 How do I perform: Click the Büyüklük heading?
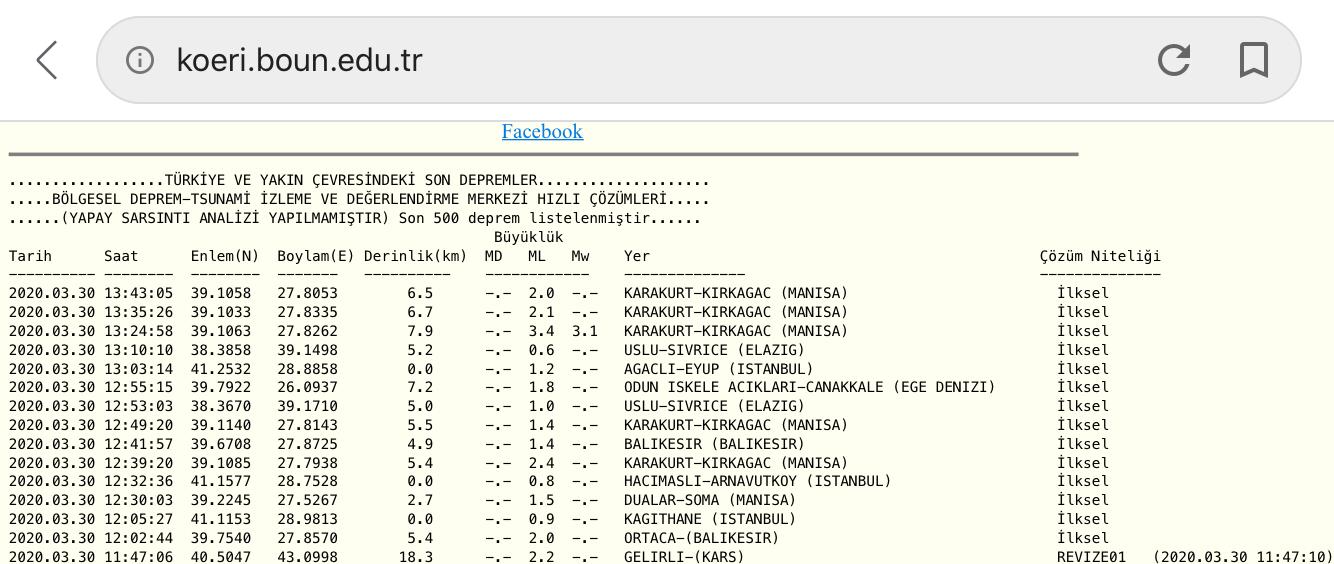pyautogui.click(x=528, y=237)
